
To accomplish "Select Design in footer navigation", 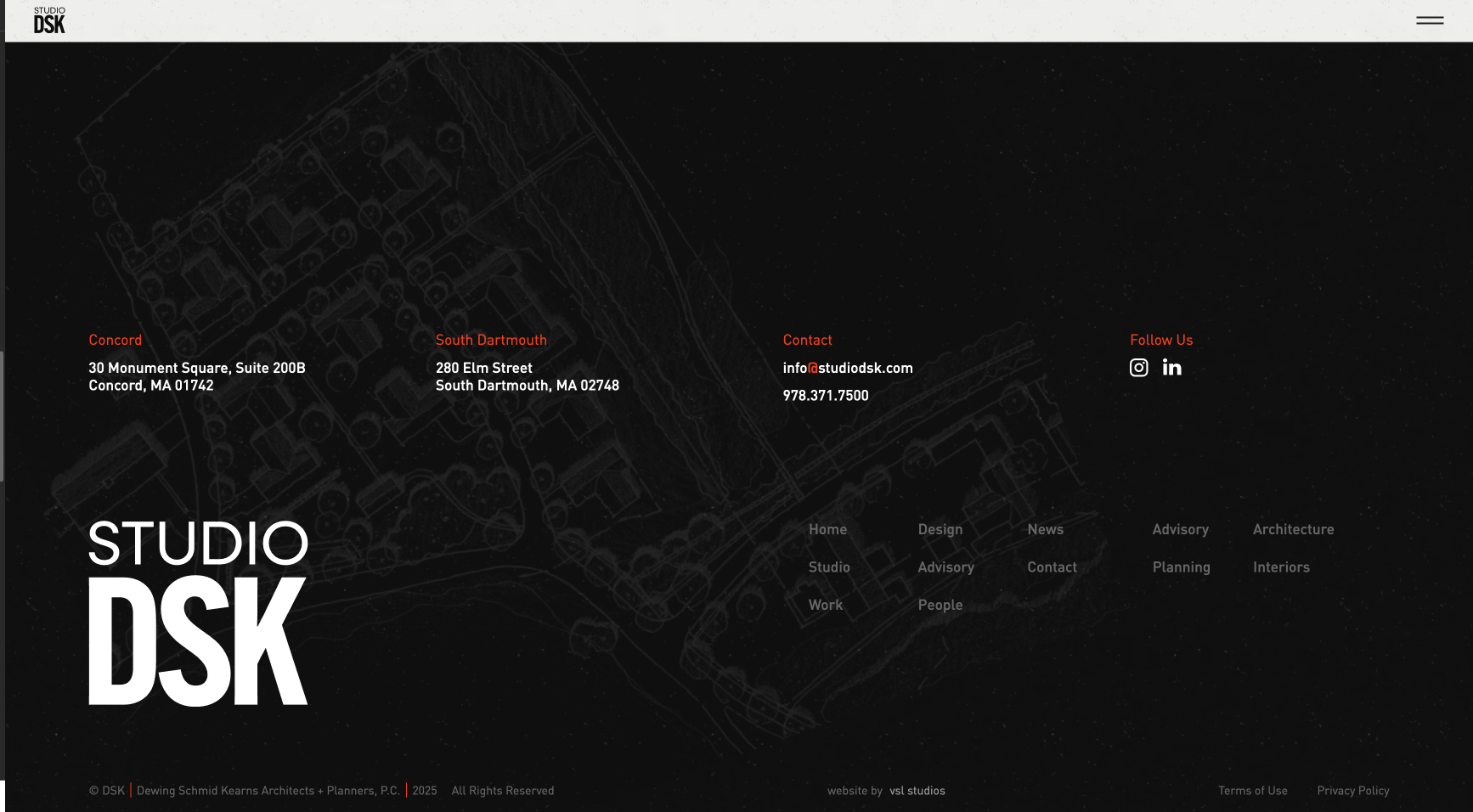I will pyautogui.click(x=940, y=529).
